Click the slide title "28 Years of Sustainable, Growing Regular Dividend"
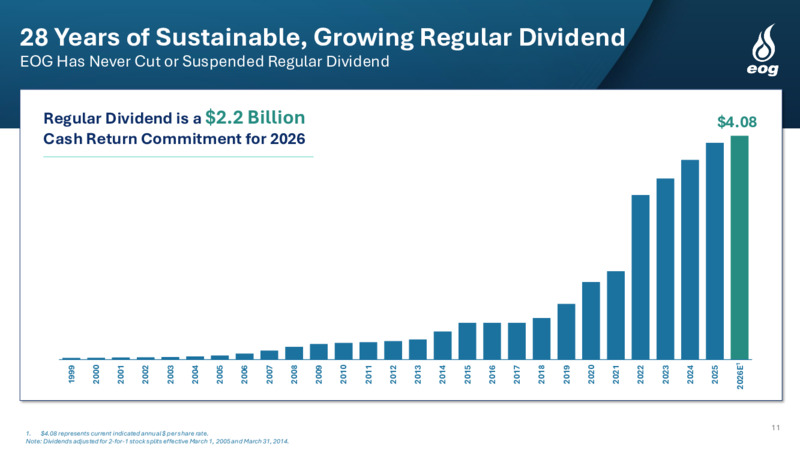The image size is (800, 450). 322,37
